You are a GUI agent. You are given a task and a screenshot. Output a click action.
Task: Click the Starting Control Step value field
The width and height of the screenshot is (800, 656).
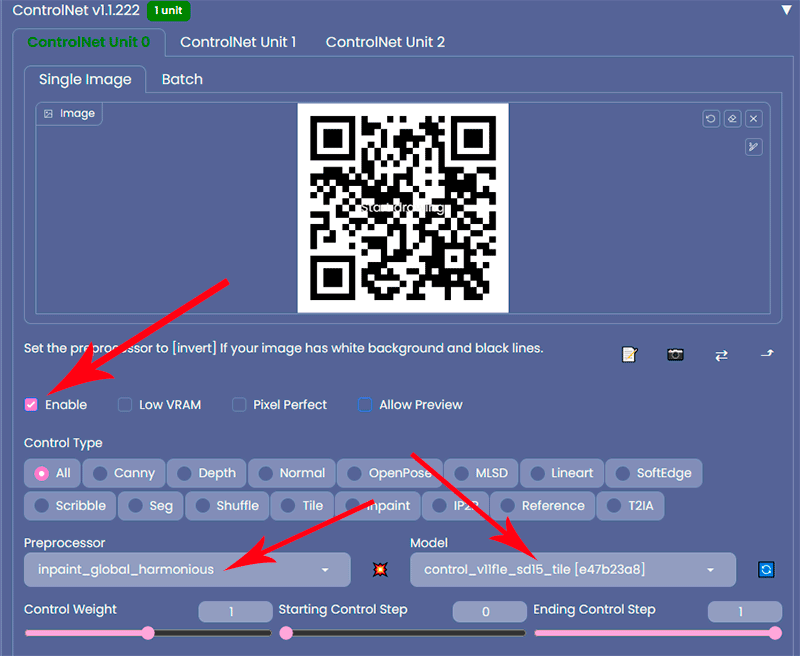click(489, 611)
